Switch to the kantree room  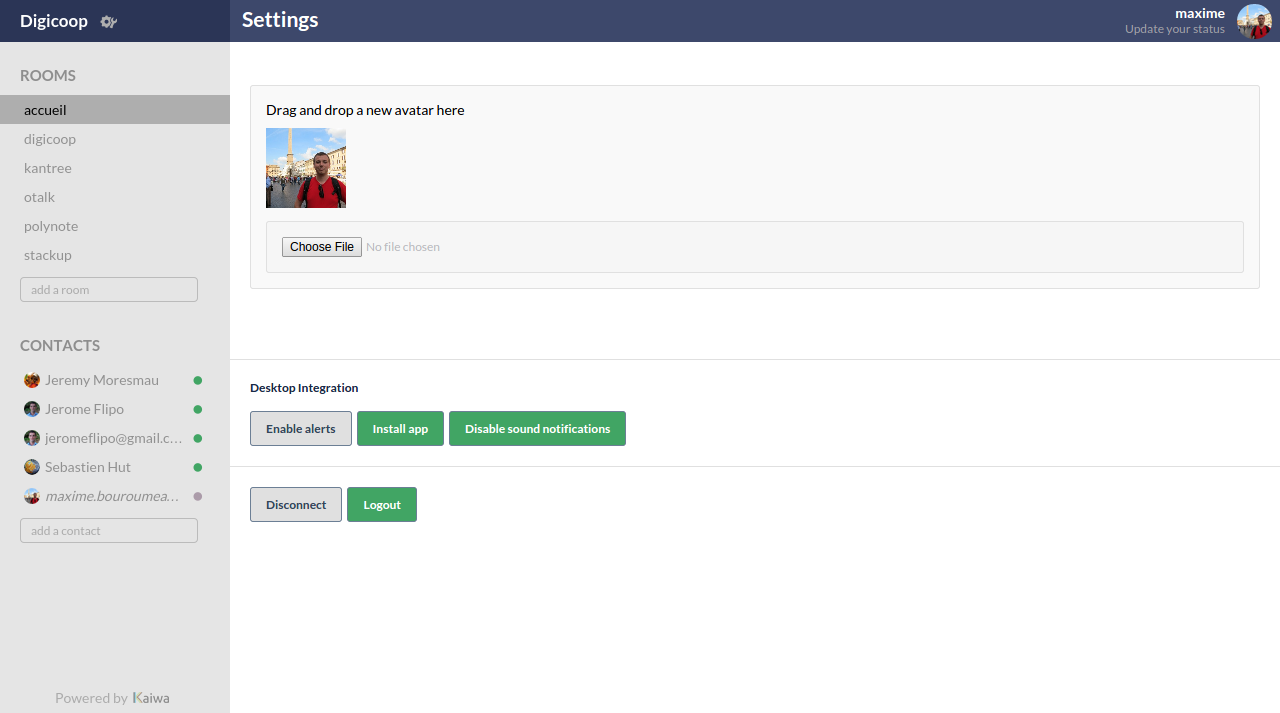(x=115, y=168)
